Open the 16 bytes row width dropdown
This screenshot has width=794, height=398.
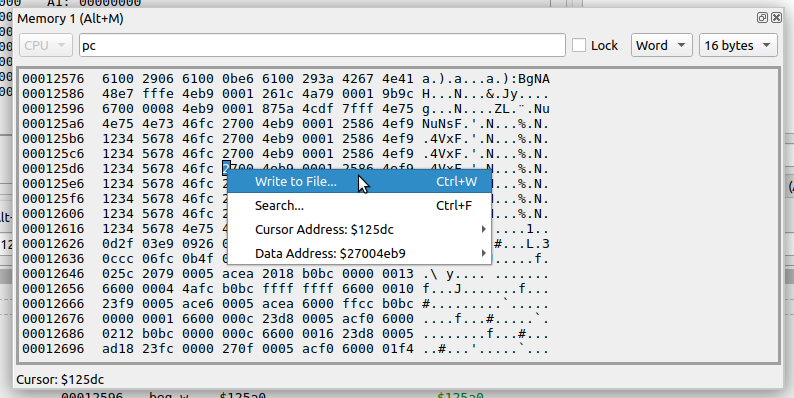[x=738, y=45]
